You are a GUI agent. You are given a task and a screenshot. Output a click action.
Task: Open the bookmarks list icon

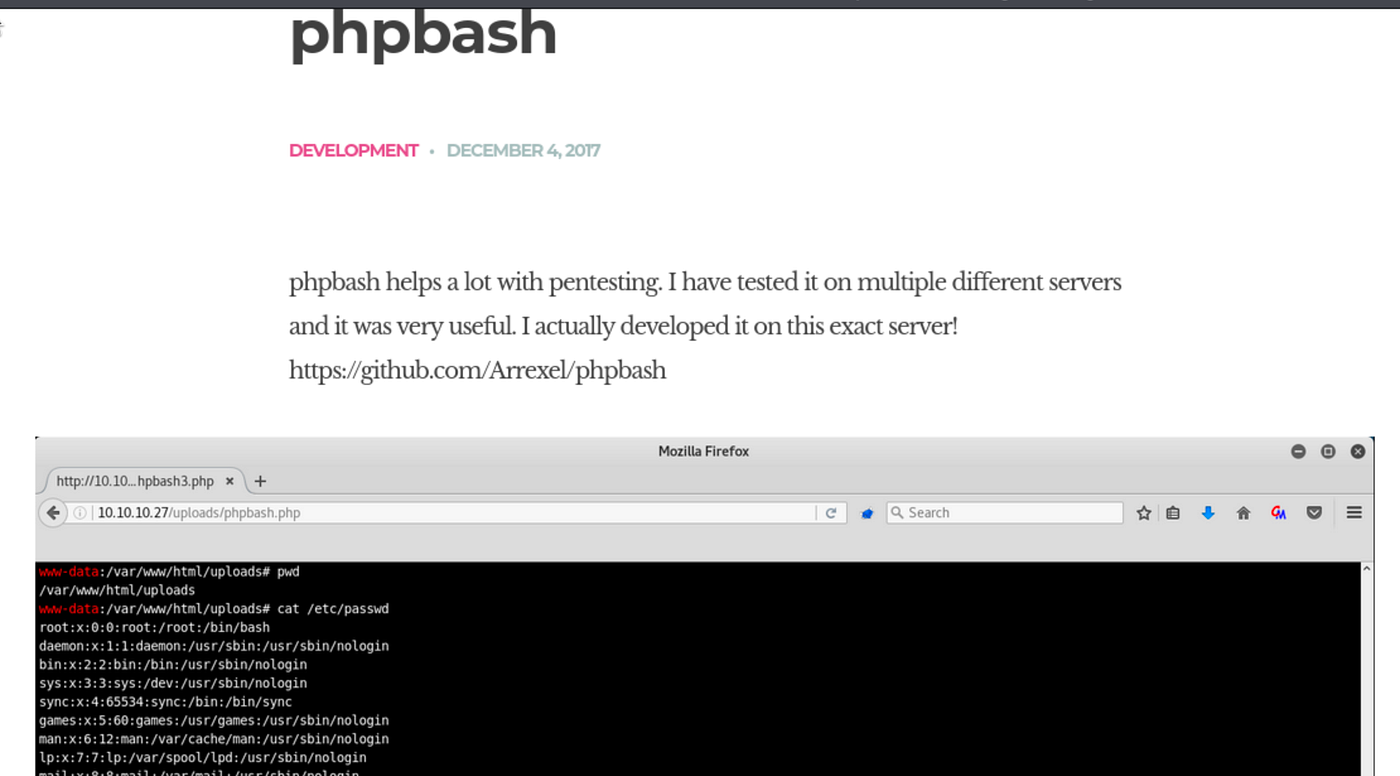click(x=1173, y=513)
